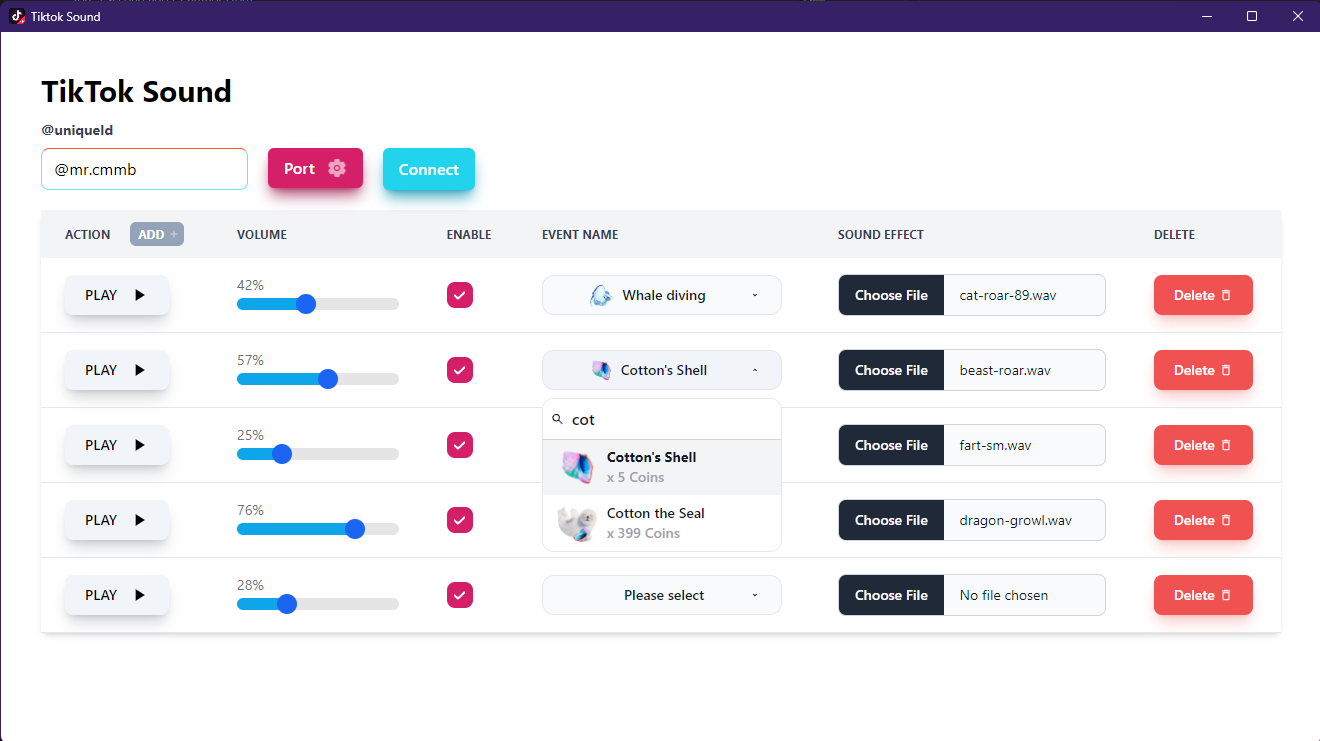Click the 42% volume slider handle
The height and width of the screenshot is (741, 1320).
pos(306,304)
